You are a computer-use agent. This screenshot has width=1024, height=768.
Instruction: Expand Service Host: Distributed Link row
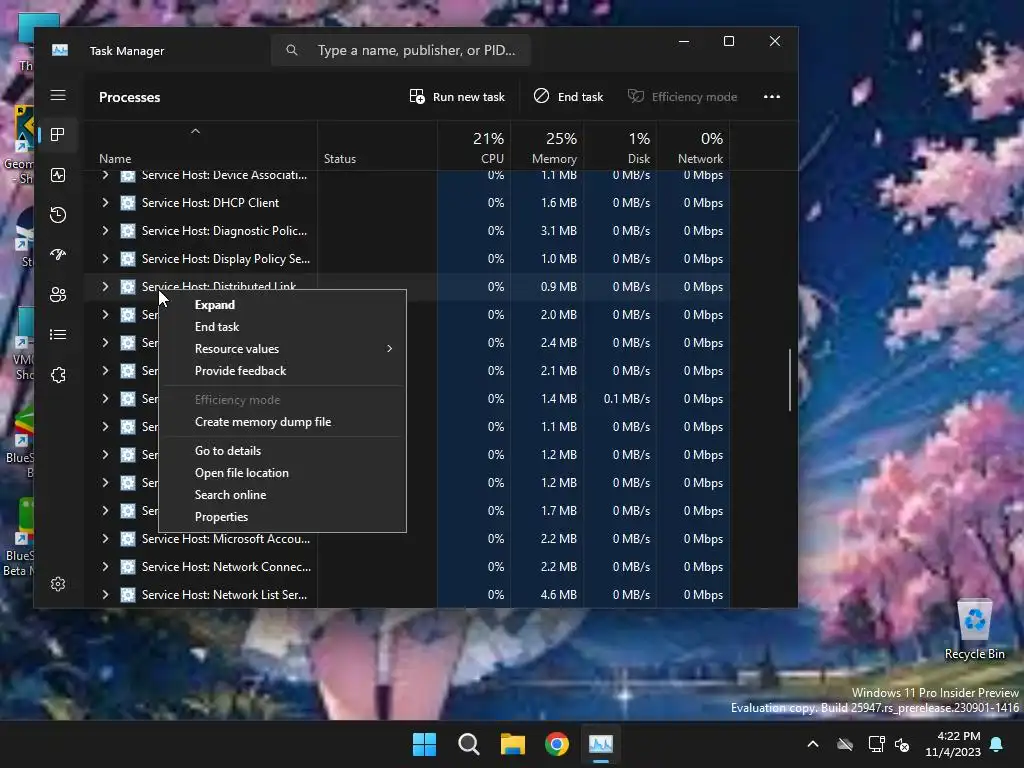pos(105,287)
